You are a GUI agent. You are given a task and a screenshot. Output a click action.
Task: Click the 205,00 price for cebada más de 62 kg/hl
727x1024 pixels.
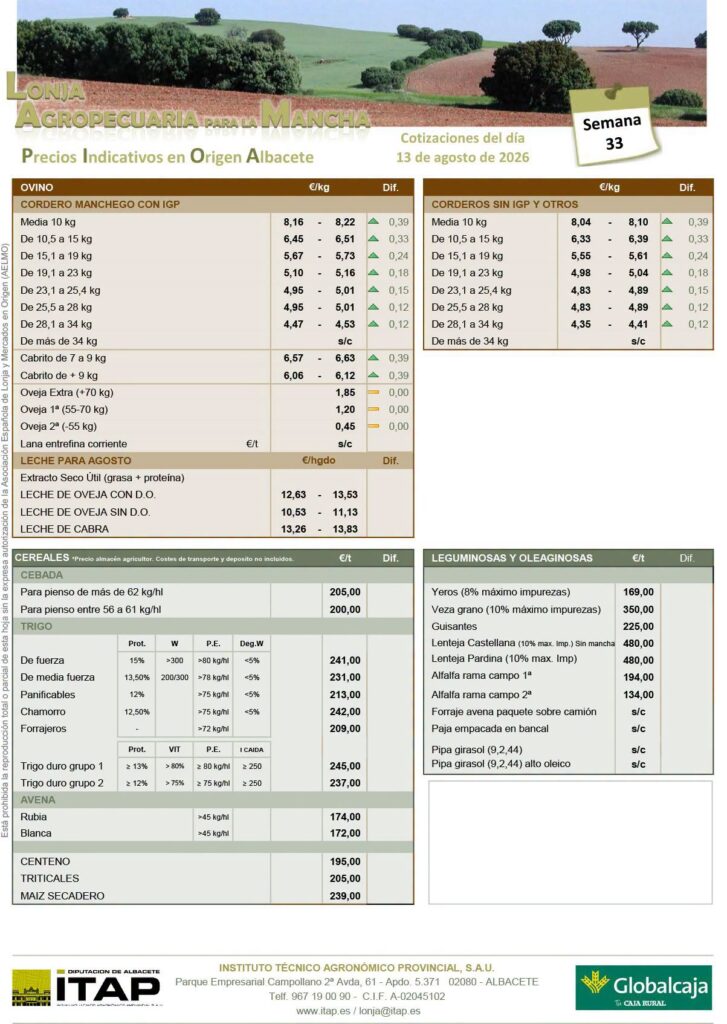coord(345,592)
